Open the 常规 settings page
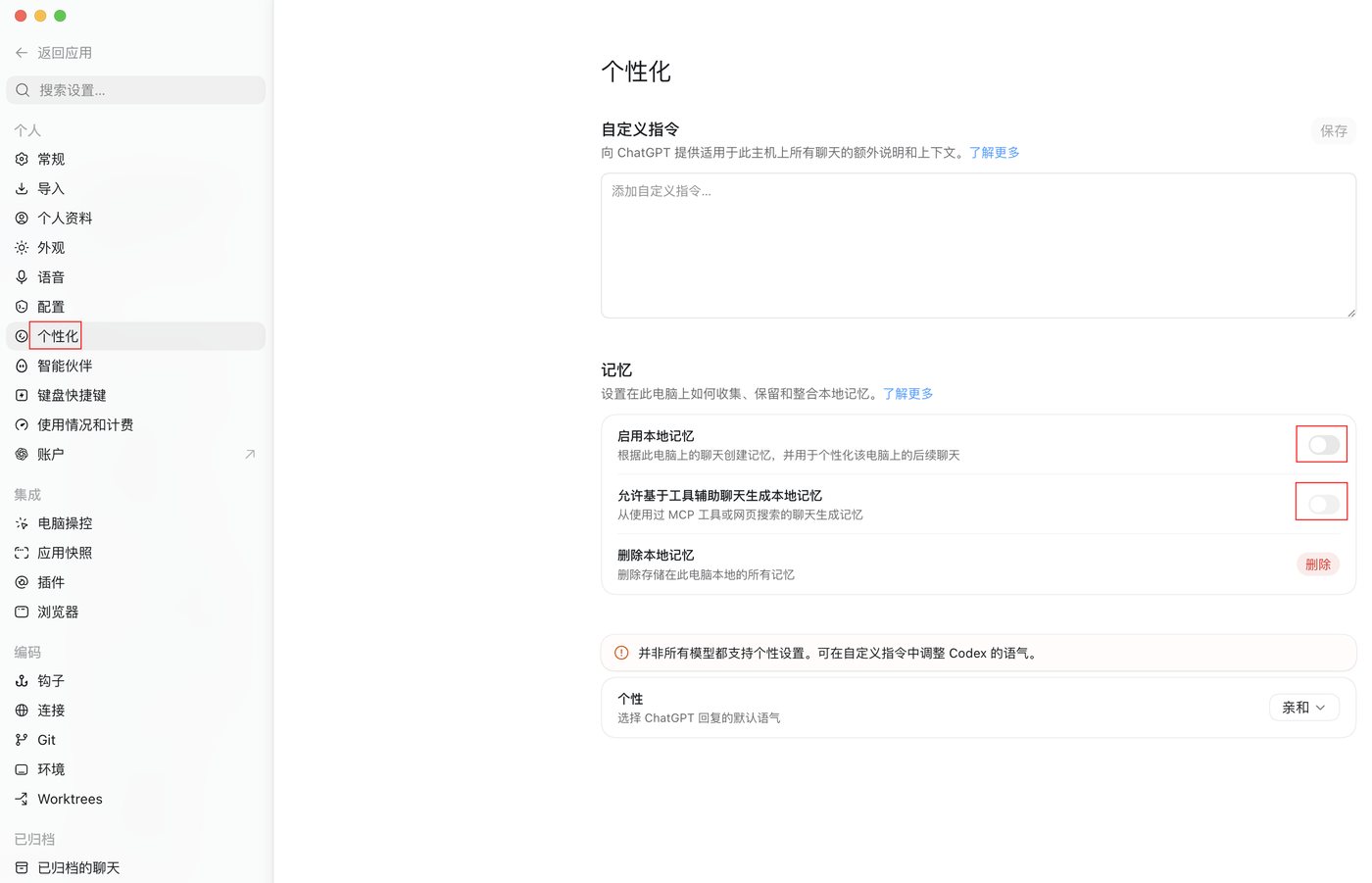Image resolution: width=1372 pixels, height=883 pixels. click(x=135, y=159)
